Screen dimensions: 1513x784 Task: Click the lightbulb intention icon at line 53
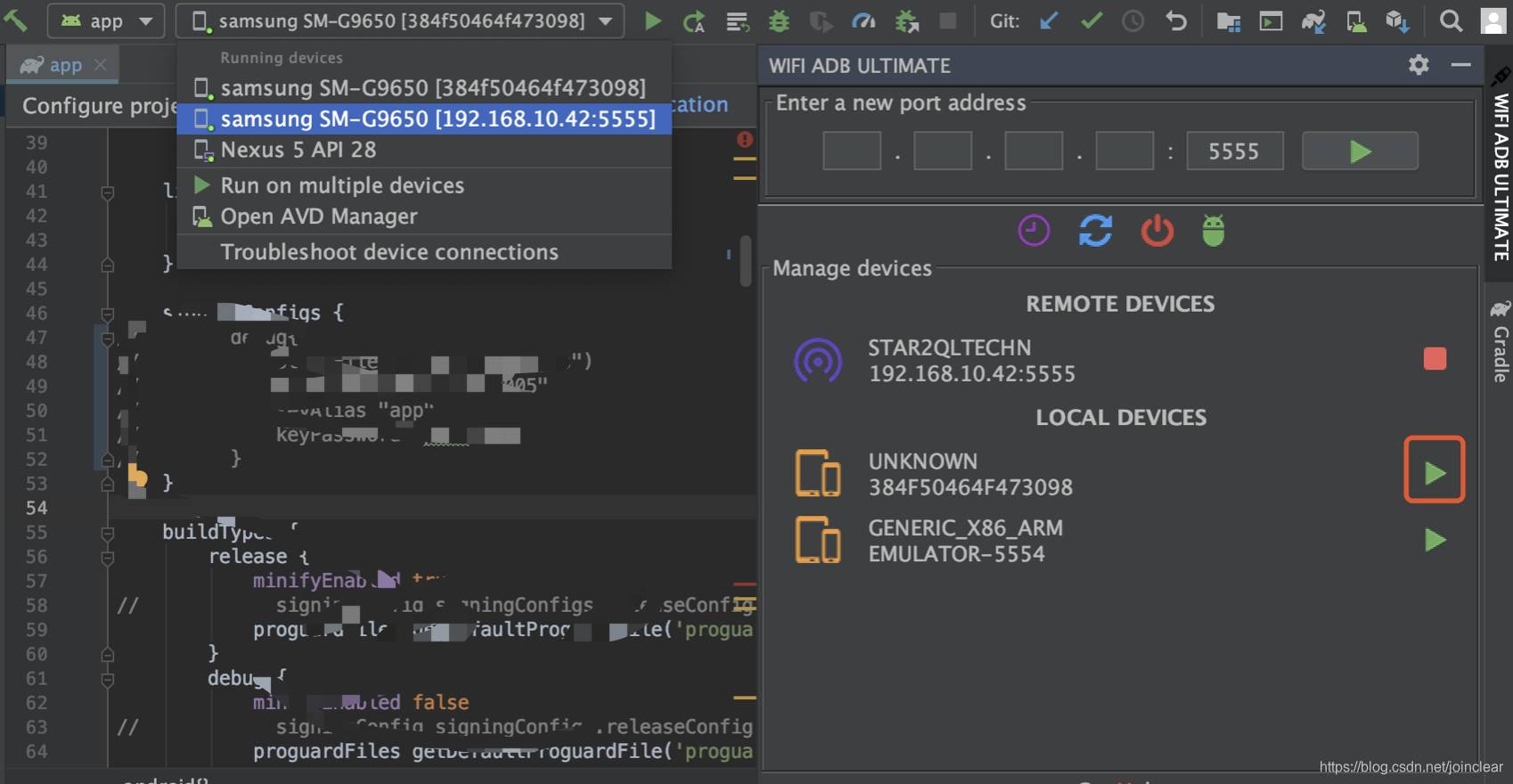tap(138, 476)
